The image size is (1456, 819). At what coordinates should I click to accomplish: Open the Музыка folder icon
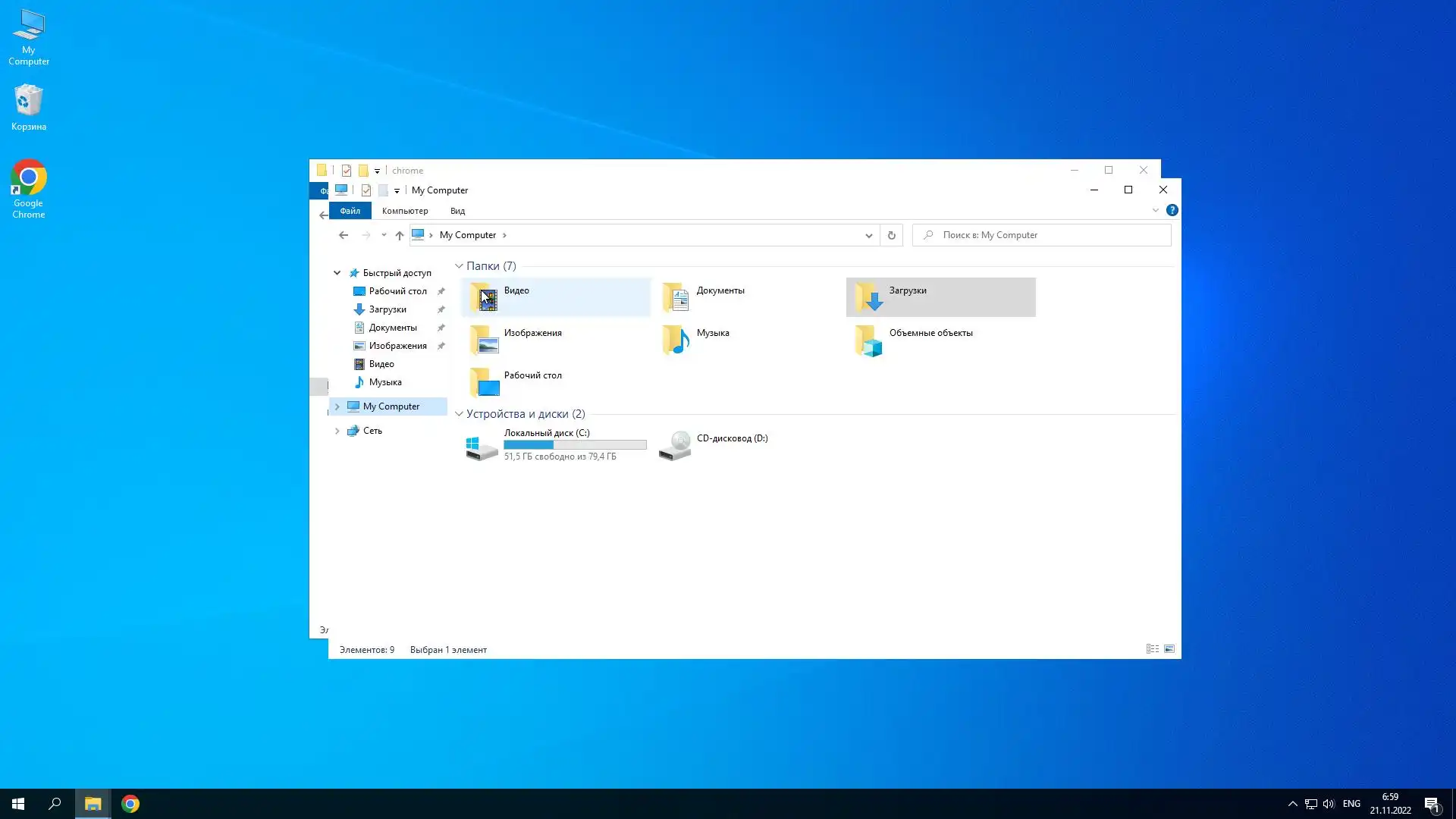click(x=675, y=340)
